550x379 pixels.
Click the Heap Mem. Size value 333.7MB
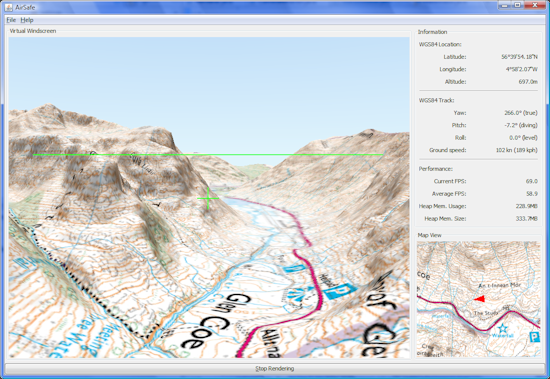(x=526, y=219)
